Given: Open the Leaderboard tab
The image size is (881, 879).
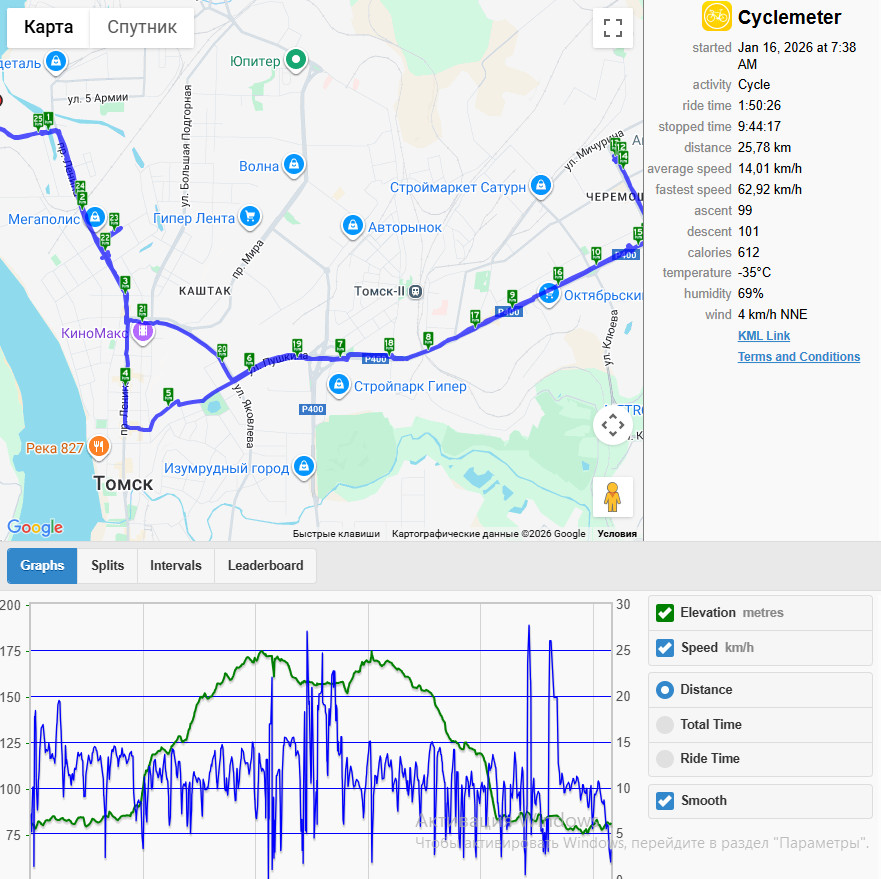Looking at the screenshot, I should coord(265,565).
